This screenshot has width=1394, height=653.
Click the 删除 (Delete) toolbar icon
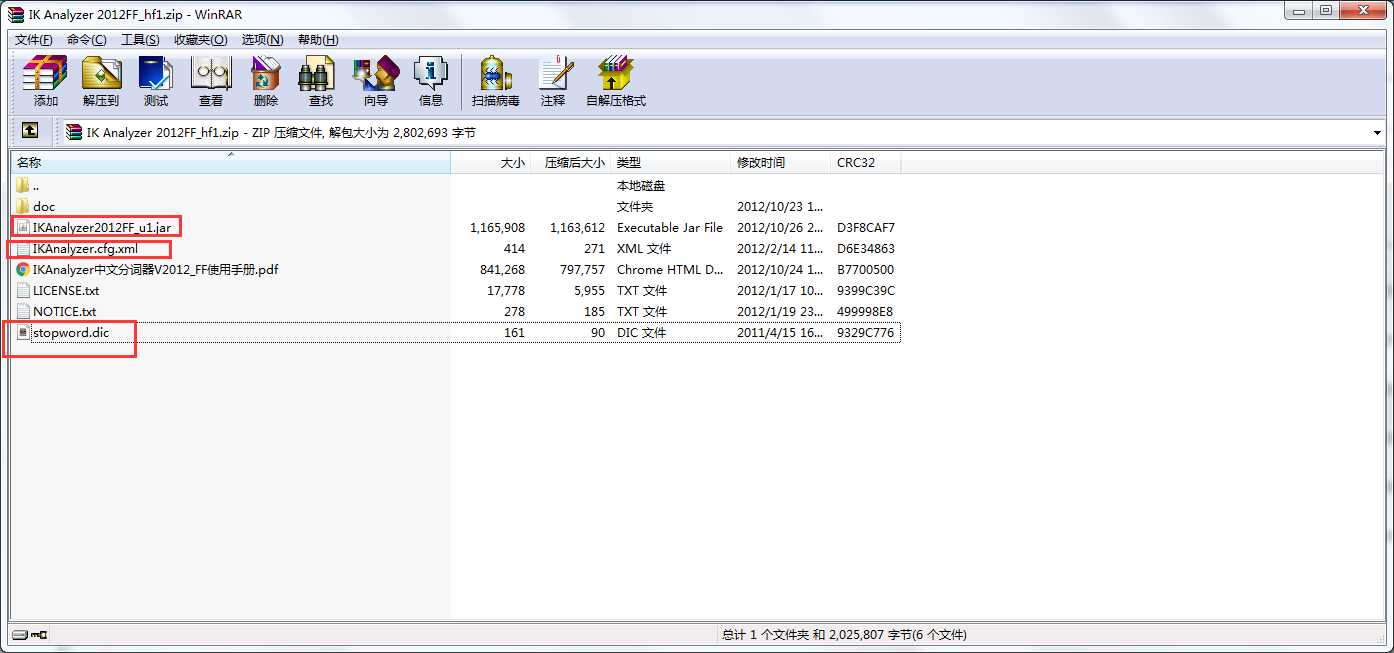266,74
